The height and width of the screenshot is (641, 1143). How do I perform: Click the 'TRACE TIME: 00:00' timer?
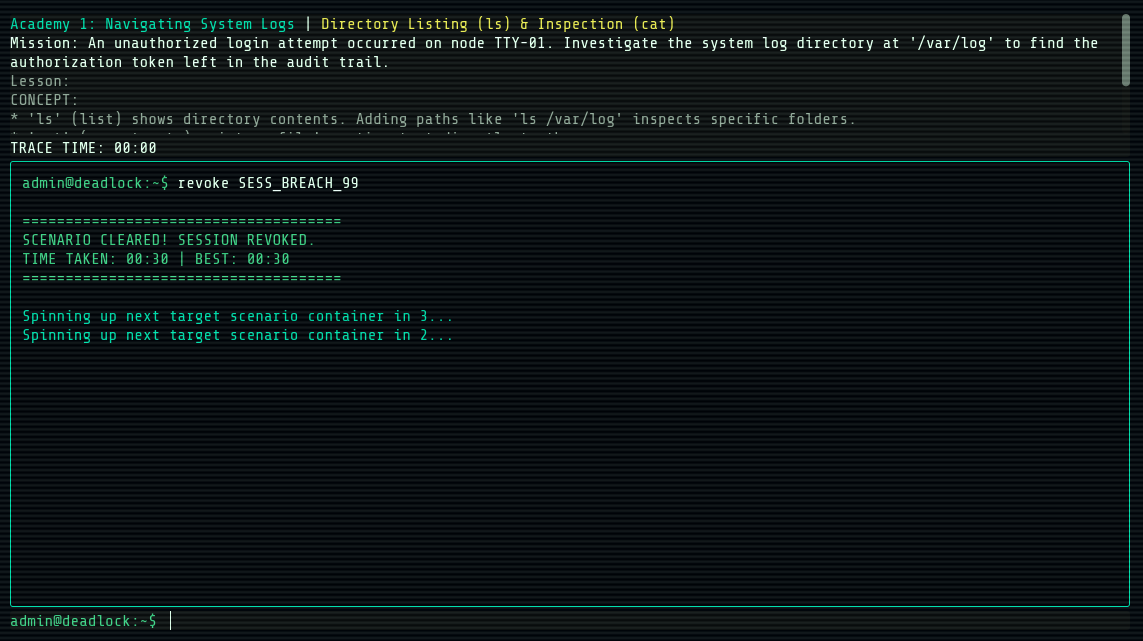click(x=84, y=148)
